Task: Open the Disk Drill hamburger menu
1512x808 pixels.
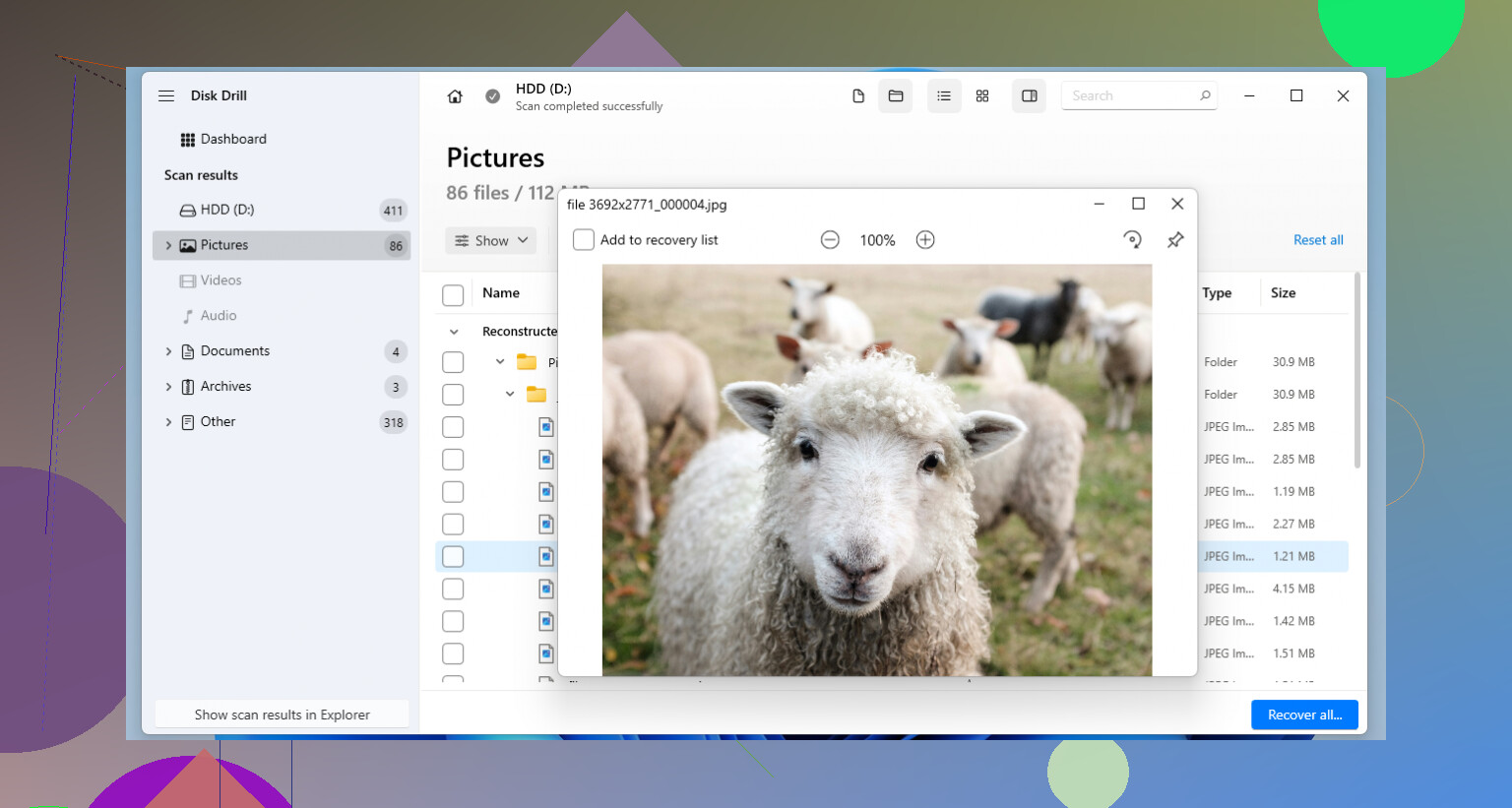Action: [x=166, y=95]
